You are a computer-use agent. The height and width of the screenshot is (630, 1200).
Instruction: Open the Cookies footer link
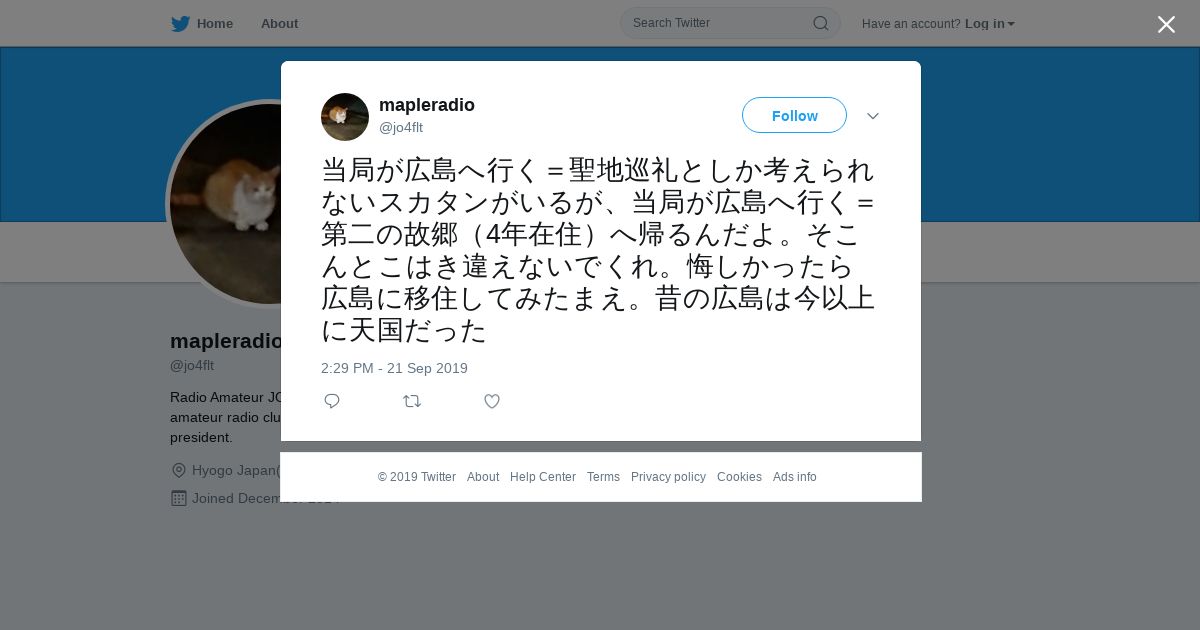(739, 477)
